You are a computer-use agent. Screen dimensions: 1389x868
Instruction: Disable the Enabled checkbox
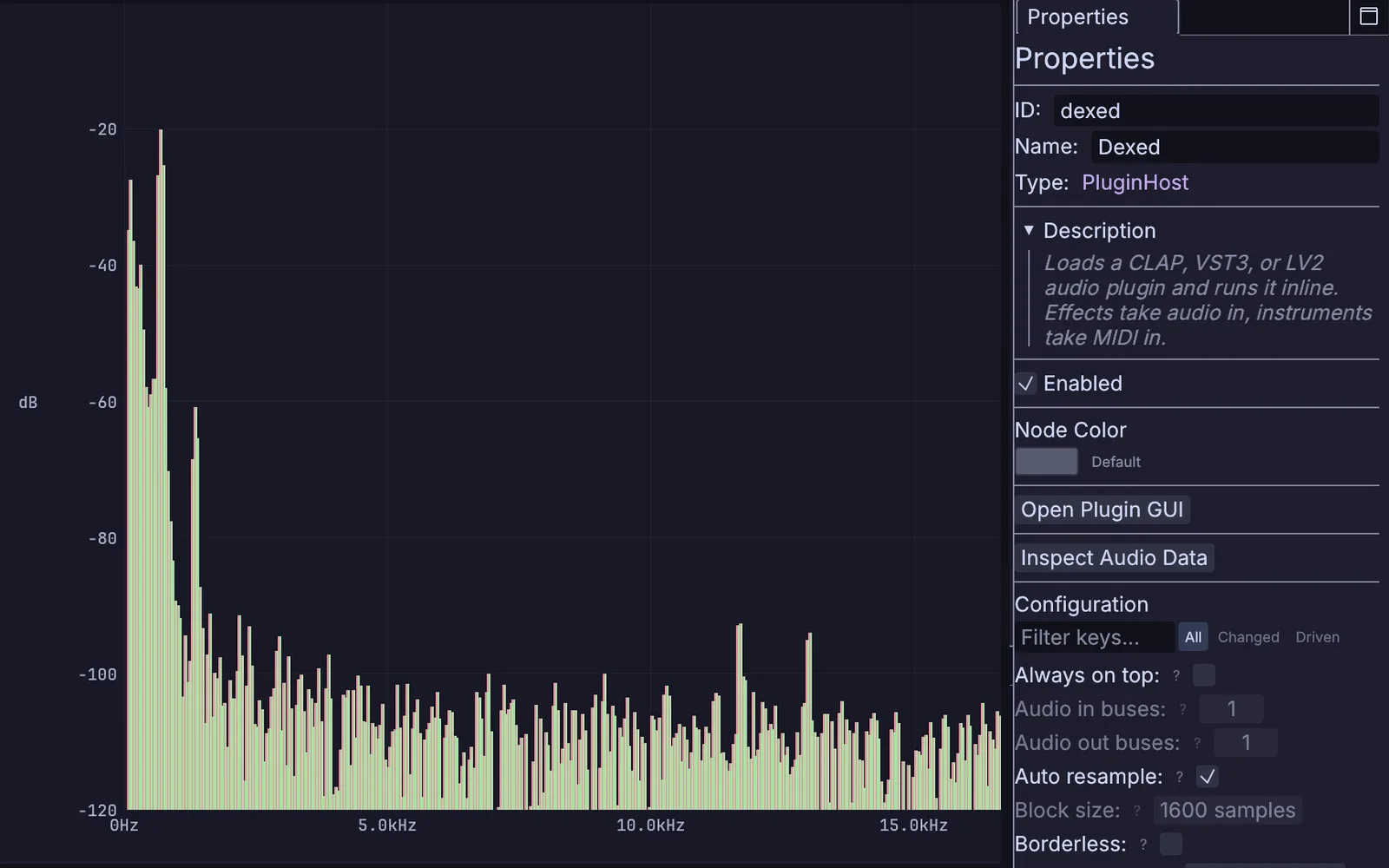click(x=1026, y=384)
